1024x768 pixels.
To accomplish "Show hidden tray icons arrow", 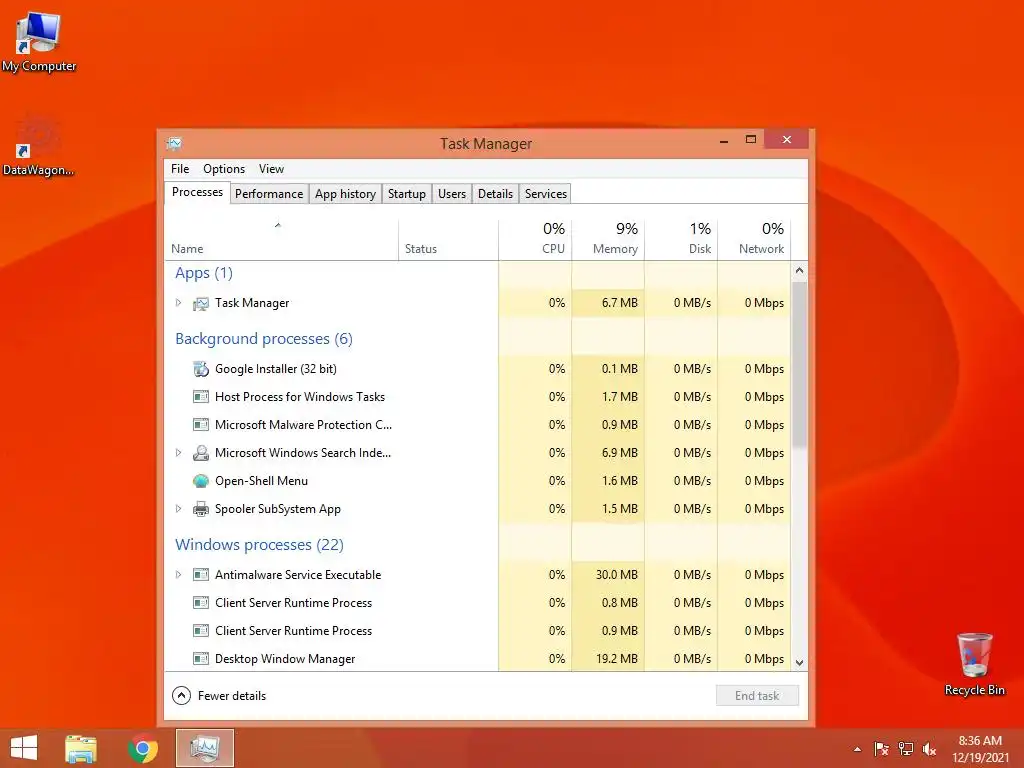I will (857, 749).
